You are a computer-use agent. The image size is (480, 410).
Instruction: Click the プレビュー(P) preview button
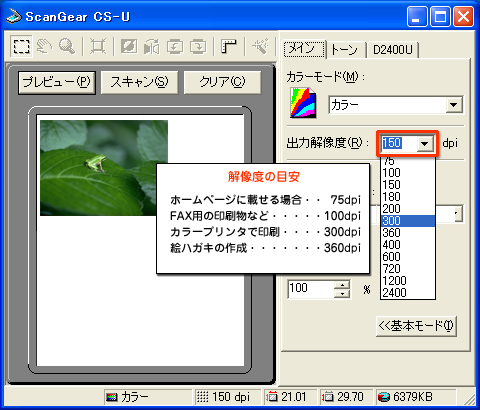pyautogui.click(x=57, y=82)
